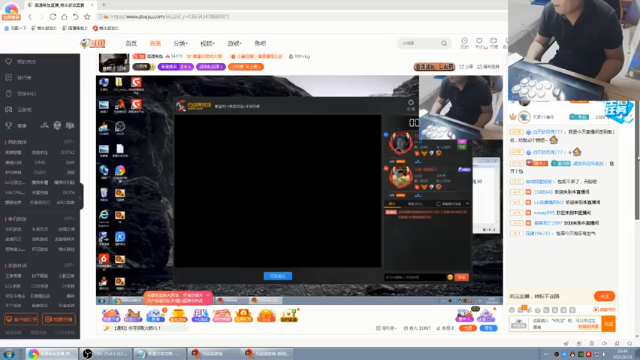Click the first purple badge under streamer name

[176, 67]
